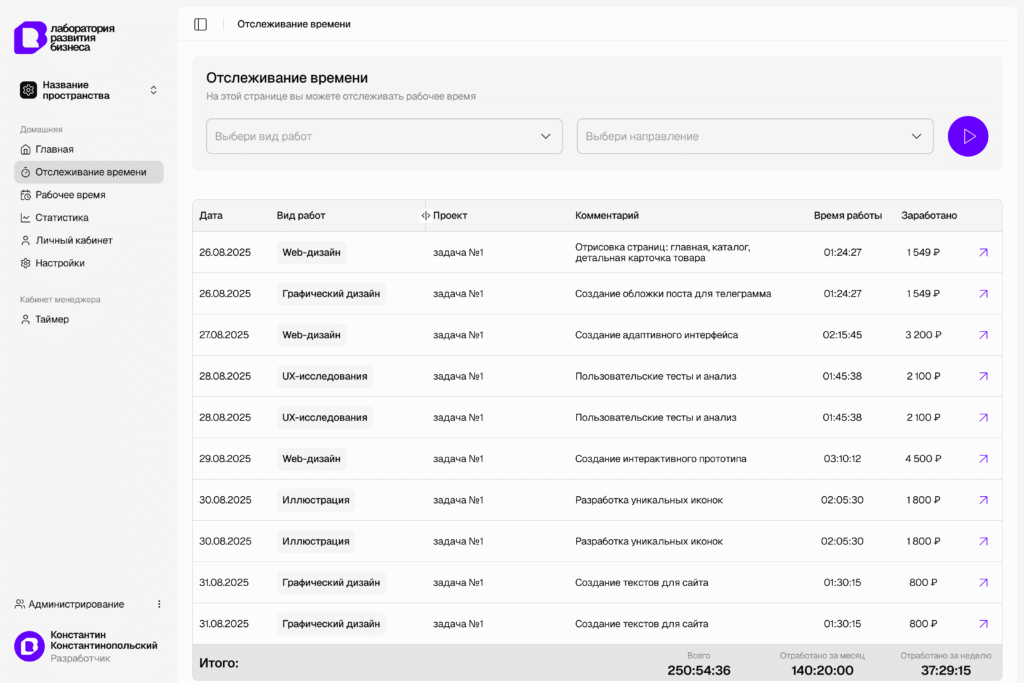Image resolution: width=1024 pixels, height=683 pixels.
Task: Open Настройки in the sidebar
Action: coord(59,264)
